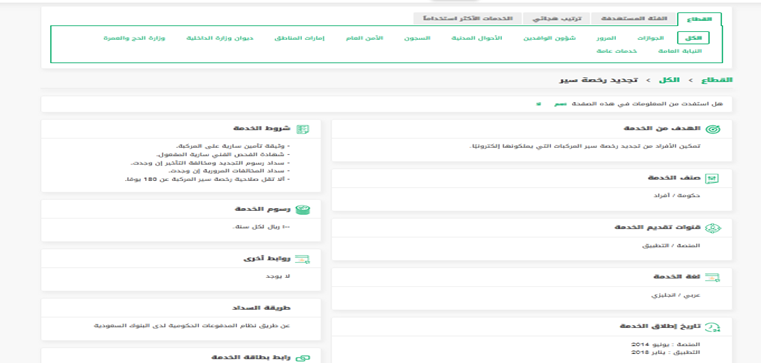The height and width of the screenshot is (363, 761).
Task: Click the condition mentioning 180 يوماً
Action: click(208, 179)
